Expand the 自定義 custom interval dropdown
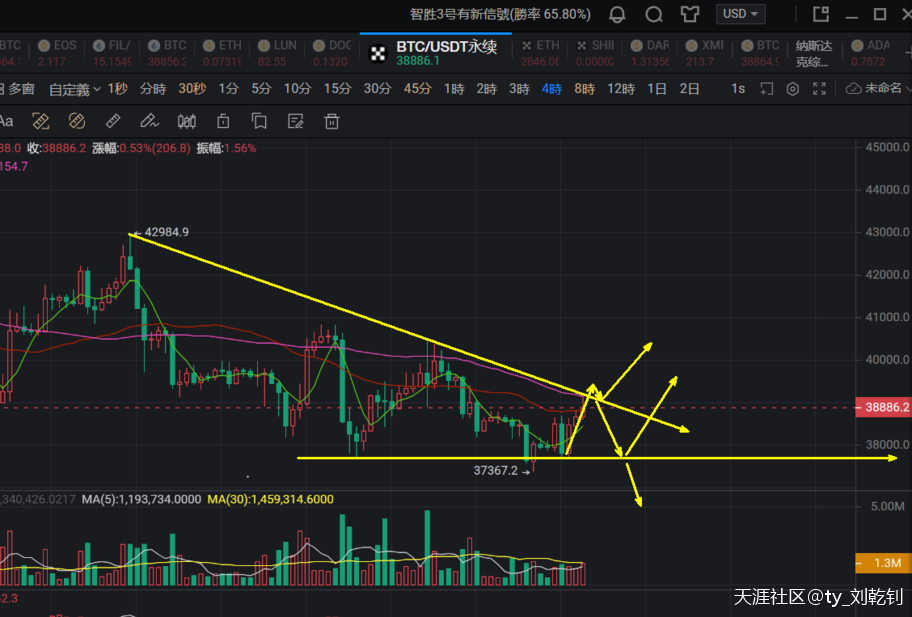 [75, 89]
